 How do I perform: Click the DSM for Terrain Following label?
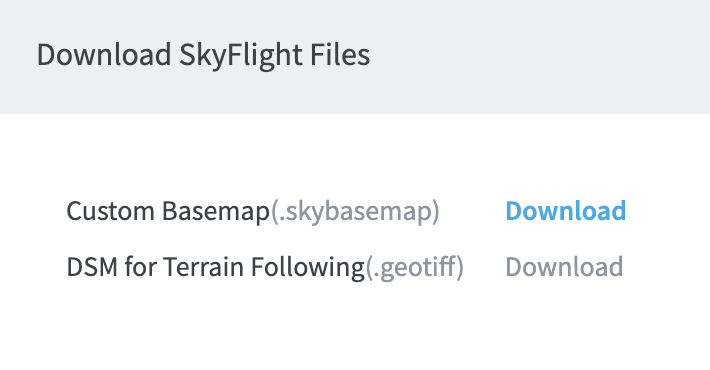click(216, 267)
